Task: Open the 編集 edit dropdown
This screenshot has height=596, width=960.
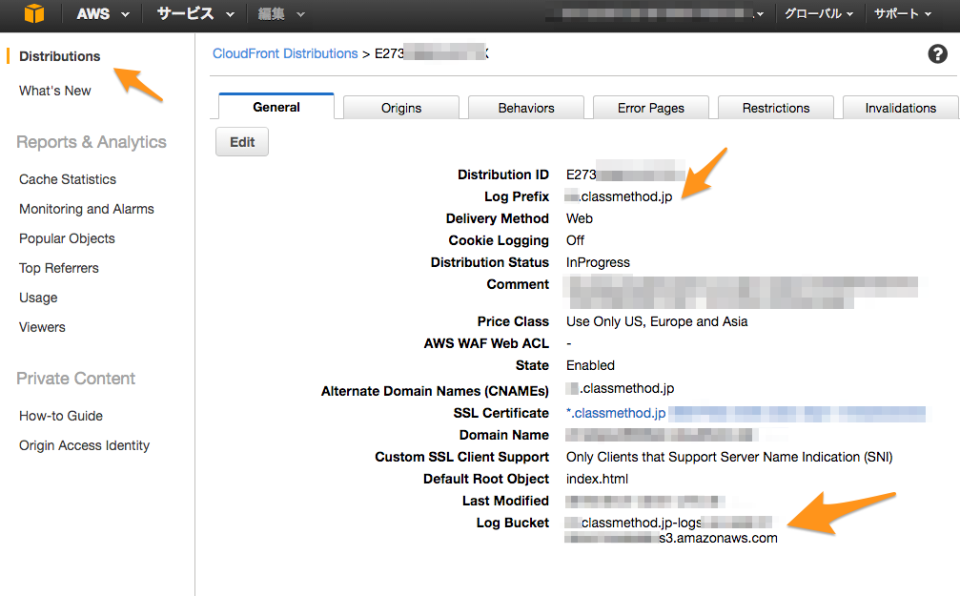Action: [281, 14]
